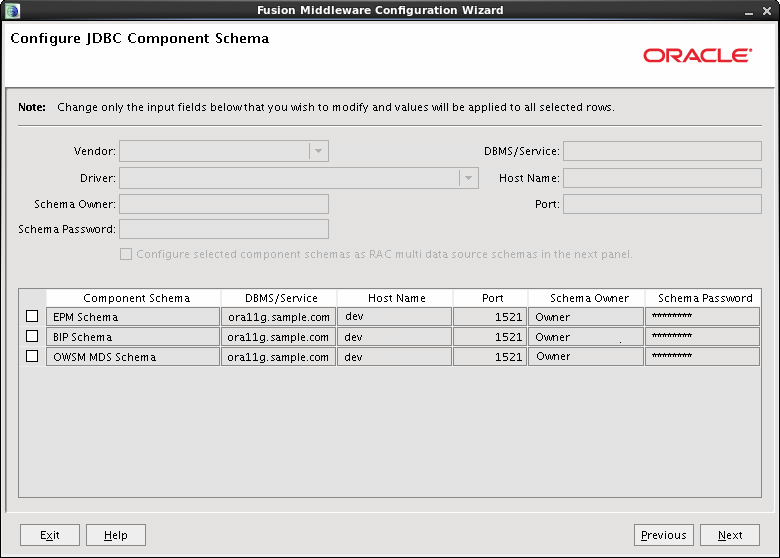Screen dimensions: 780x558
Task: Toggle the RAC multi data source checkbox
Action: coord(126,254)
